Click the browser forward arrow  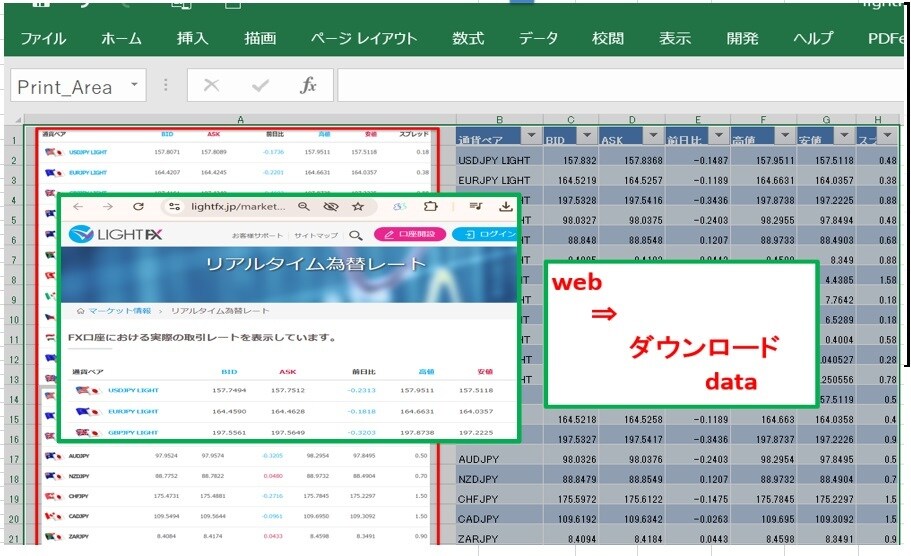(108, 206)
